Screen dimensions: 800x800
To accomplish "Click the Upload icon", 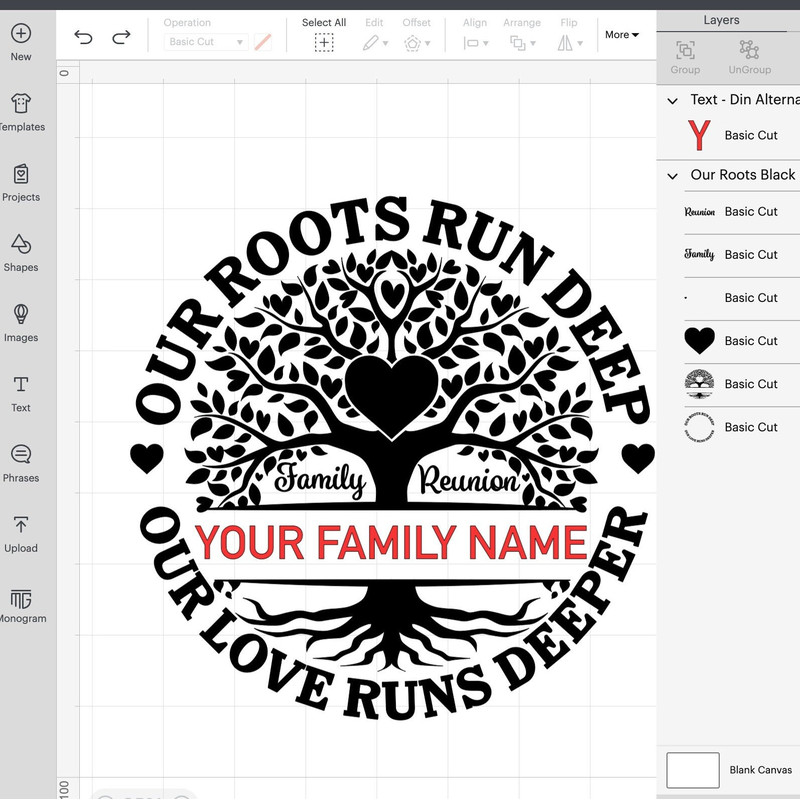I will (21, 526).
